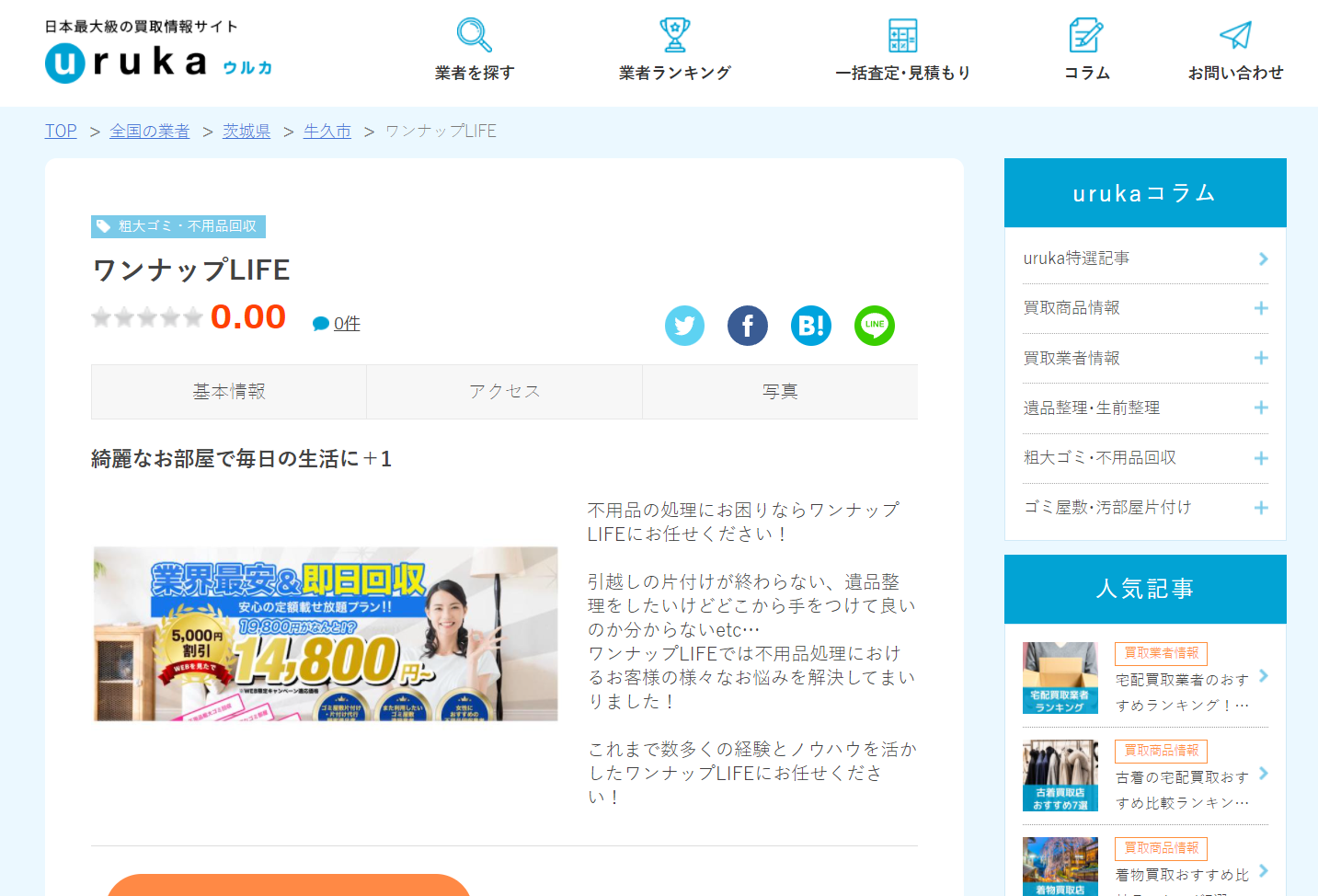
Task: Open the 業者を探す menu item
Action: click(475, 73)
